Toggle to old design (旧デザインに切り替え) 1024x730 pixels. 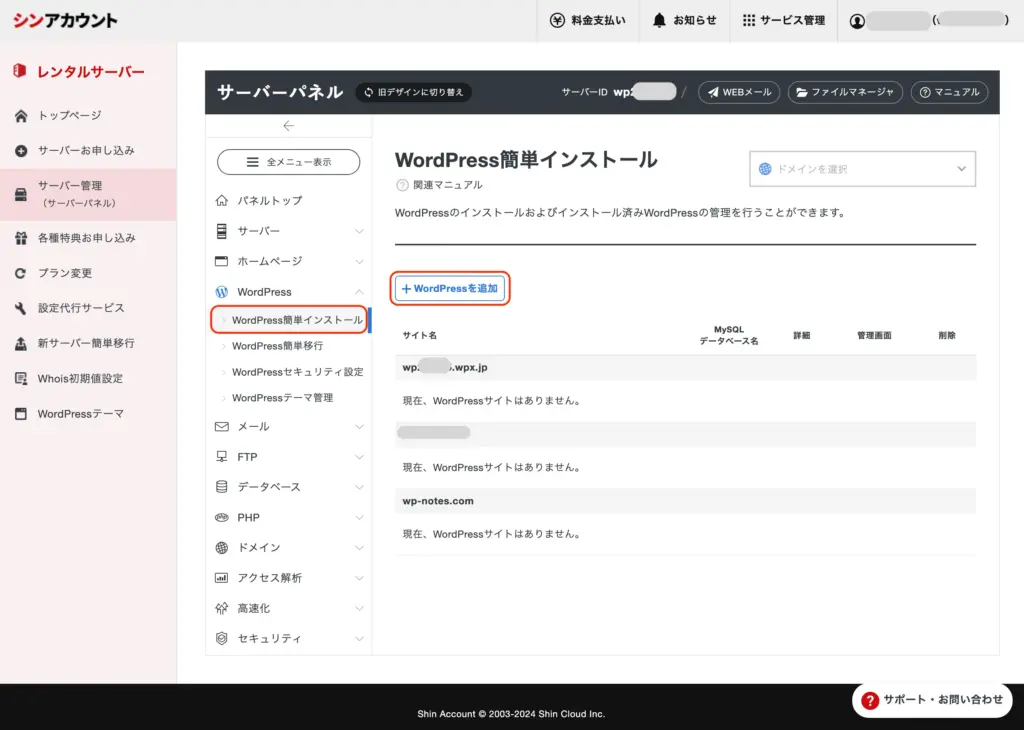click(x=414, y=92)
